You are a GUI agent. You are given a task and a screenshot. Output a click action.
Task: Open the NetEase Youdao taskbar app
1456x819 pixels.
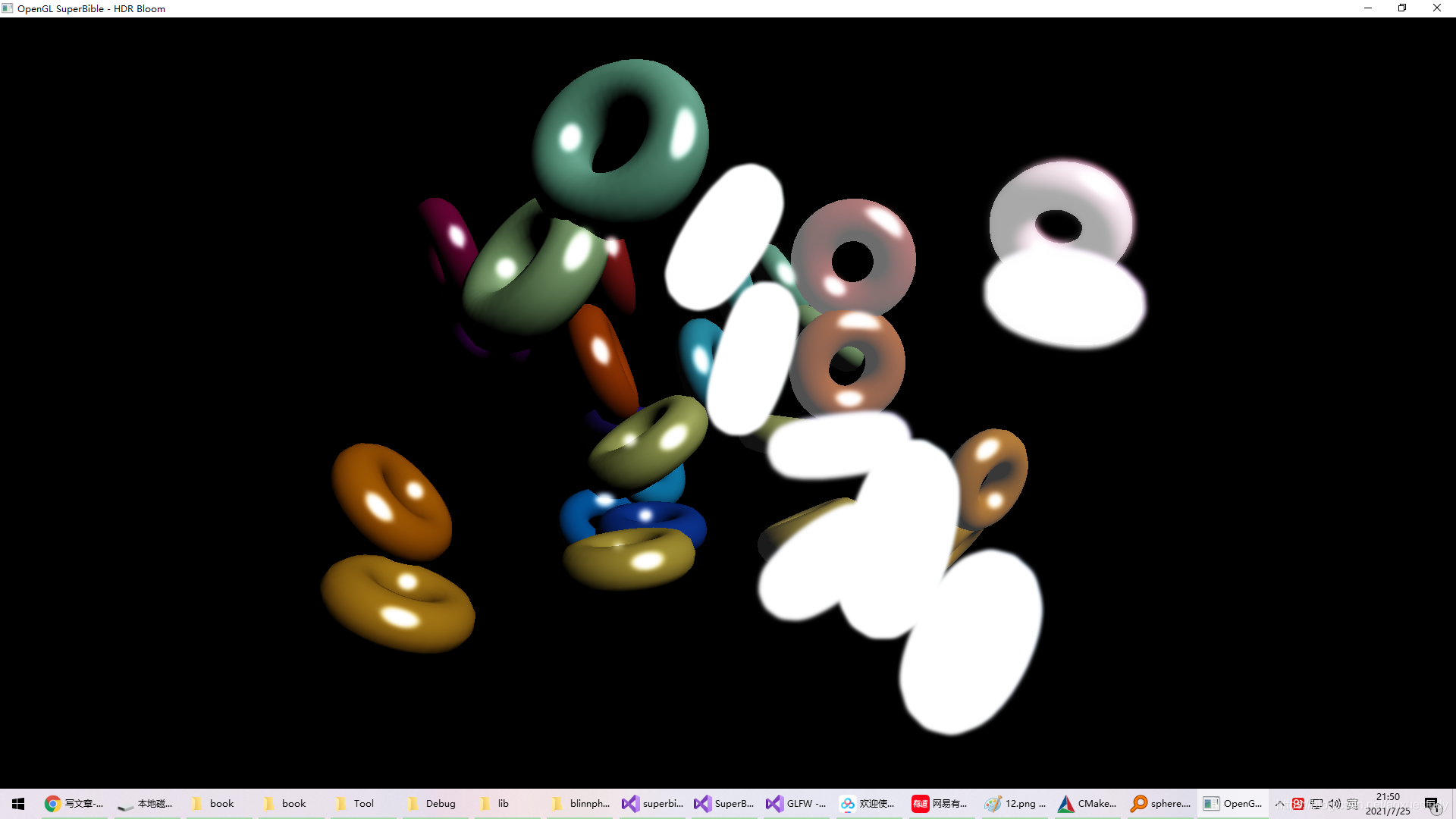tap(940, 803)
